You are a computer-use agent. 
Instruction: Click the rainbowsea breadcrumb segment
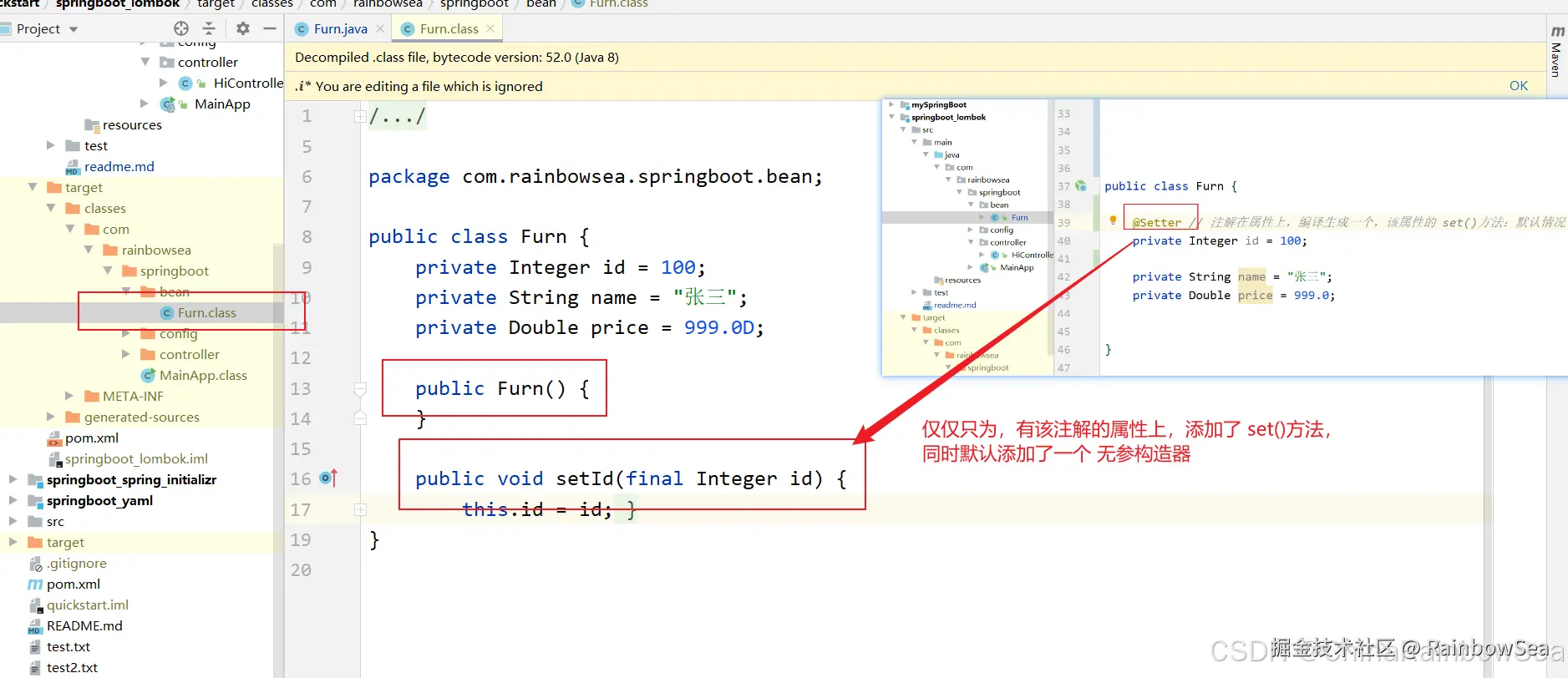coord(388,4)
